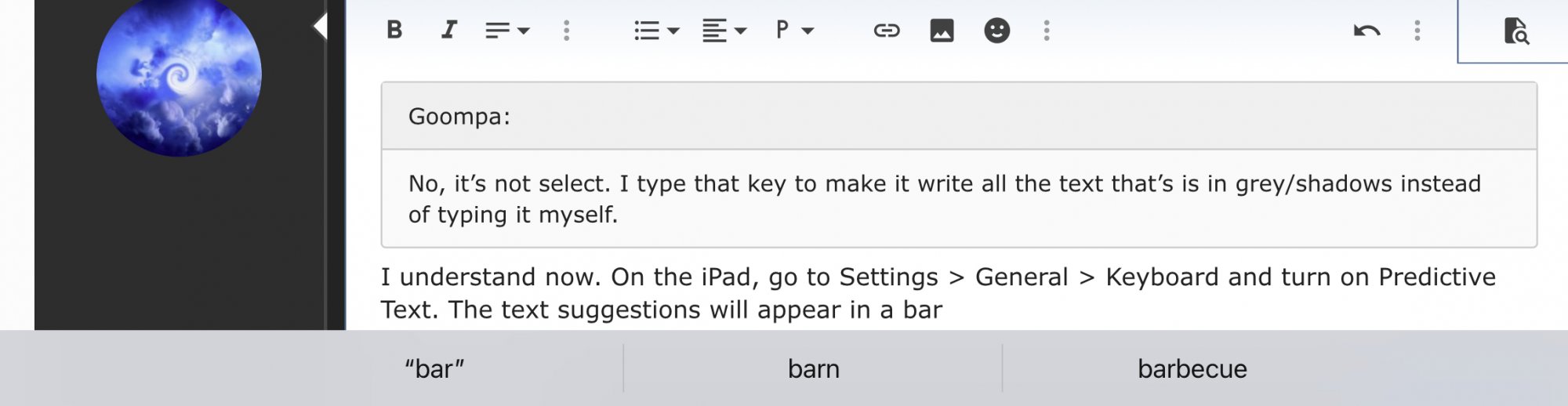The width and height of the screenshot is (1568, 406).
Task: Place cursor in the reply text after 'bar'
Action: click(x=944, y=310)
